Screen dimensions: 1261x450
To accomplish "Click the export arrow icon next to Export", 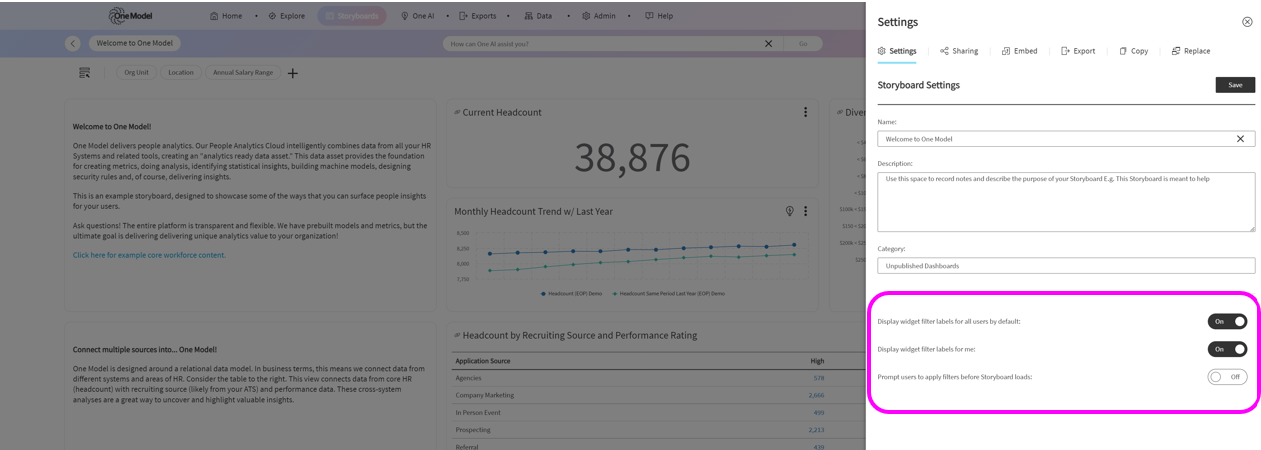I will coord(1066,51).
